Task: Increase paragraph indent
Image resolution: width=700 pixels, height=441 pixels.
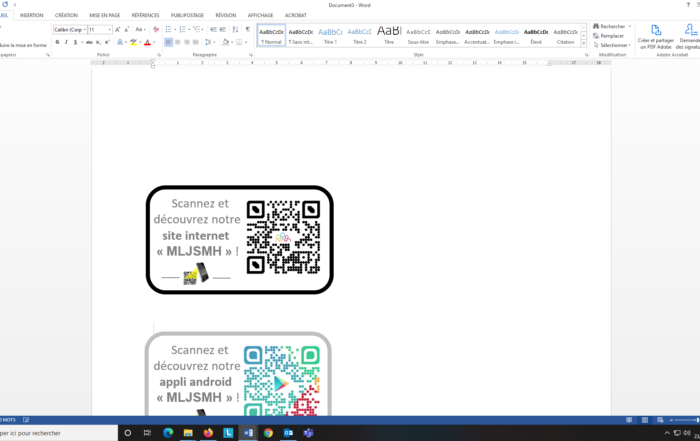Action: click(222, 29)
